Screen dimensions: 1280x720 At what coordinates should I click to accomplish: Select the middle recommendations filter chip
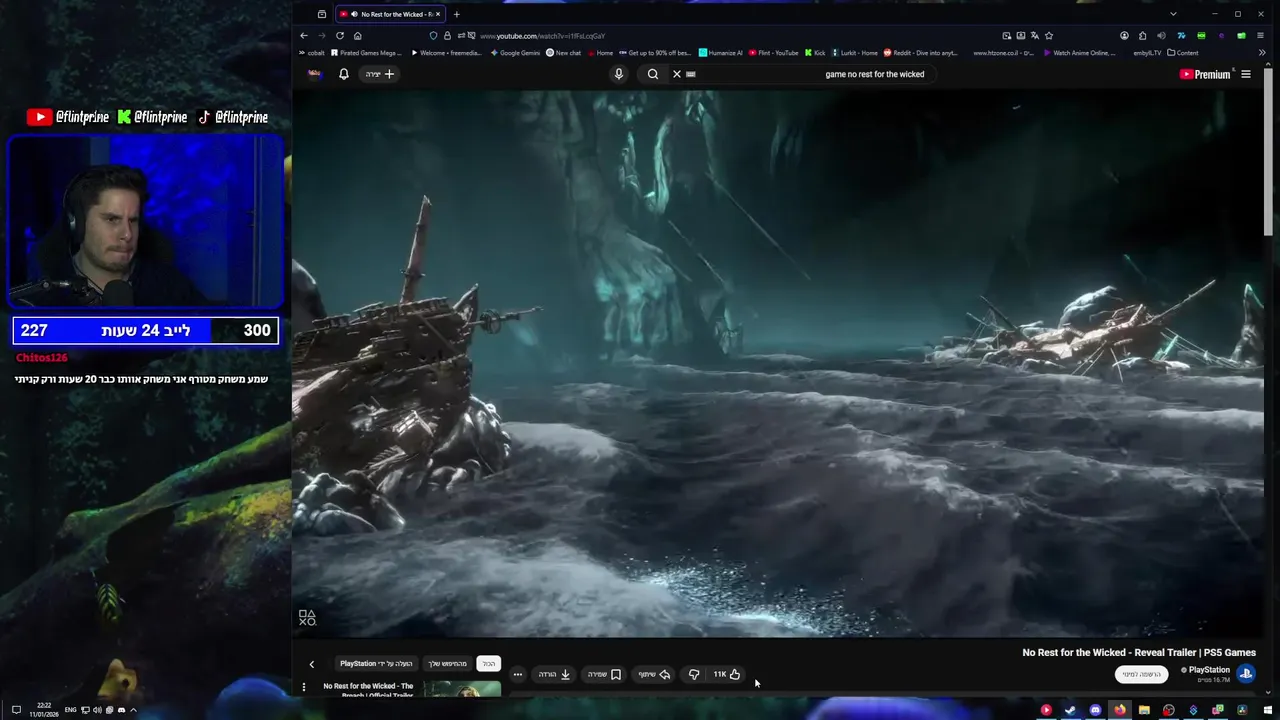pyautogui.click(x=448, y=664)
